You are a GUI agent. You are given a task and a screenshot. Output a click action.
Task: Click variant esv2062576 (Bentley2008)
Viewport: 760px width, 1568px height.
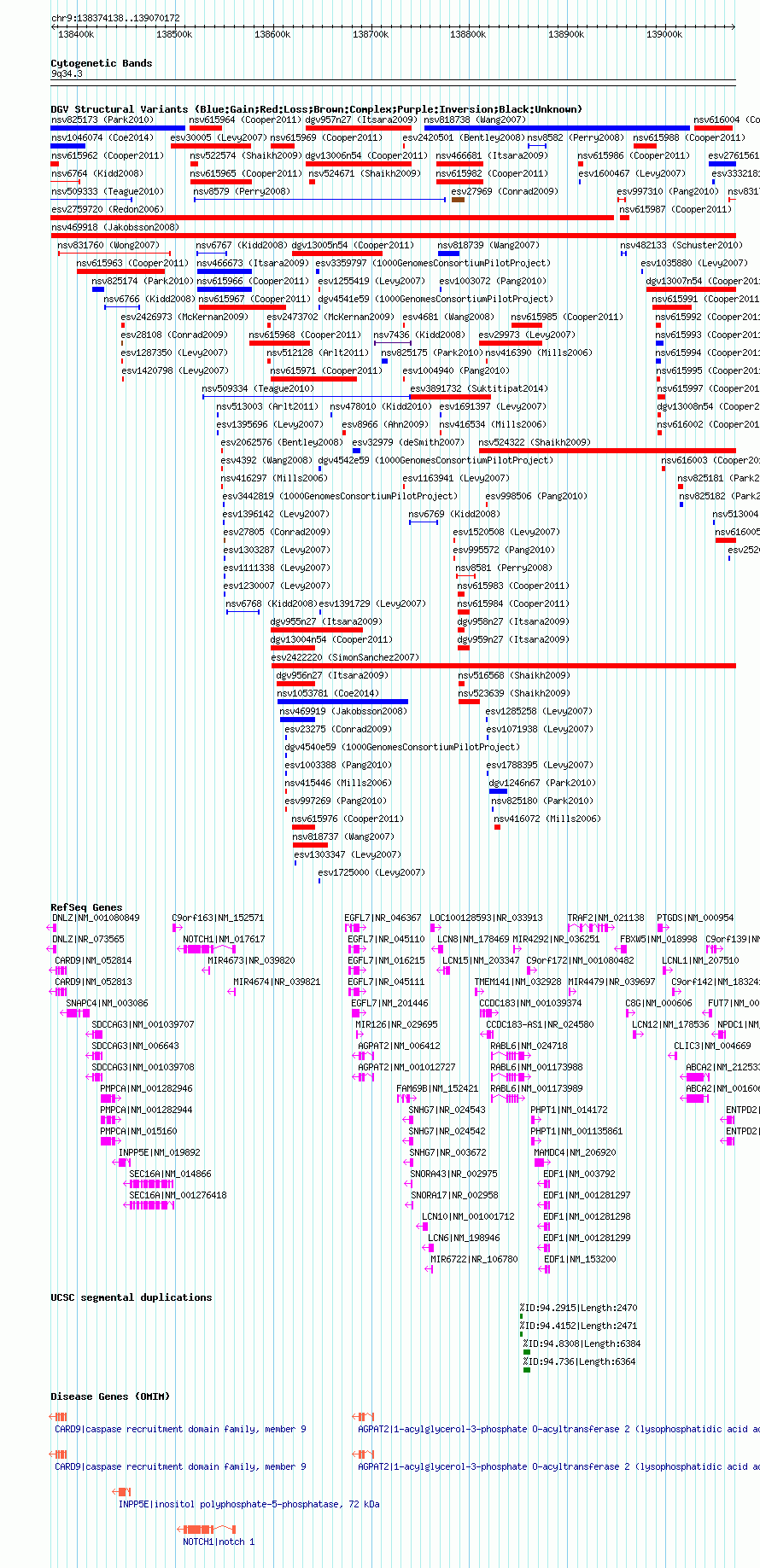tap(282, 442)
